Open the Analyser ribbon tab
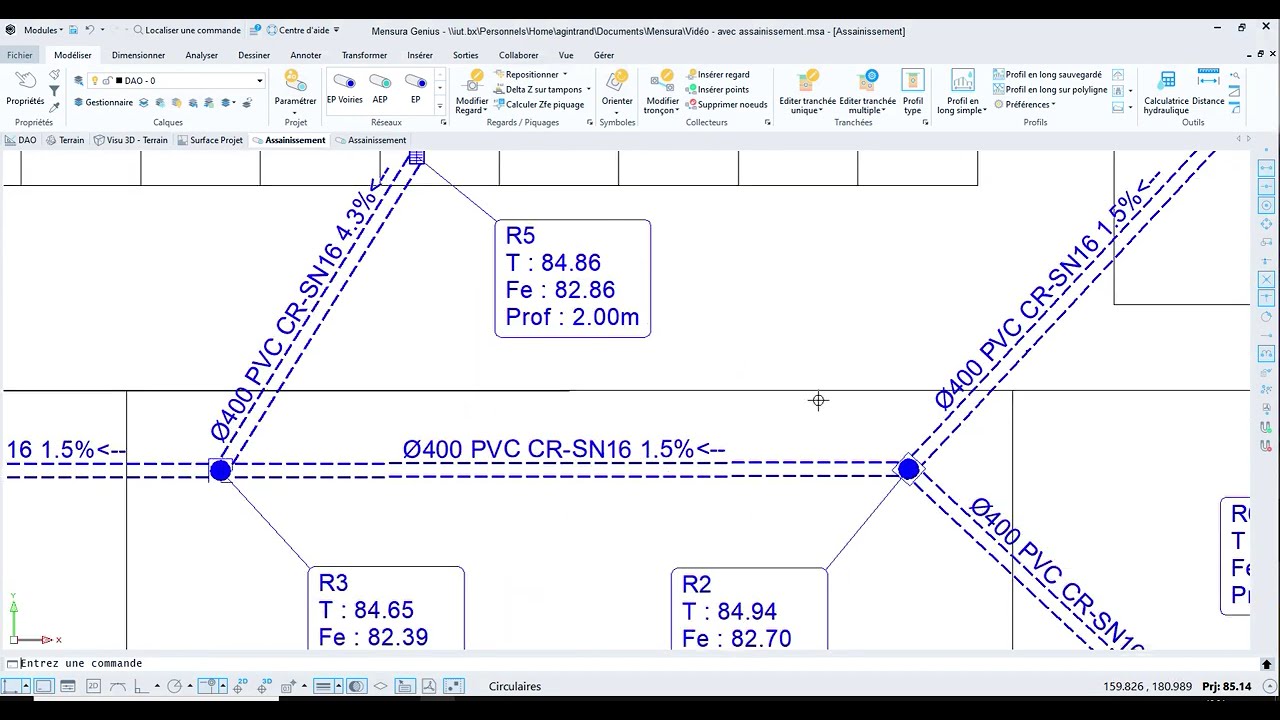 [x=201, y=55]
